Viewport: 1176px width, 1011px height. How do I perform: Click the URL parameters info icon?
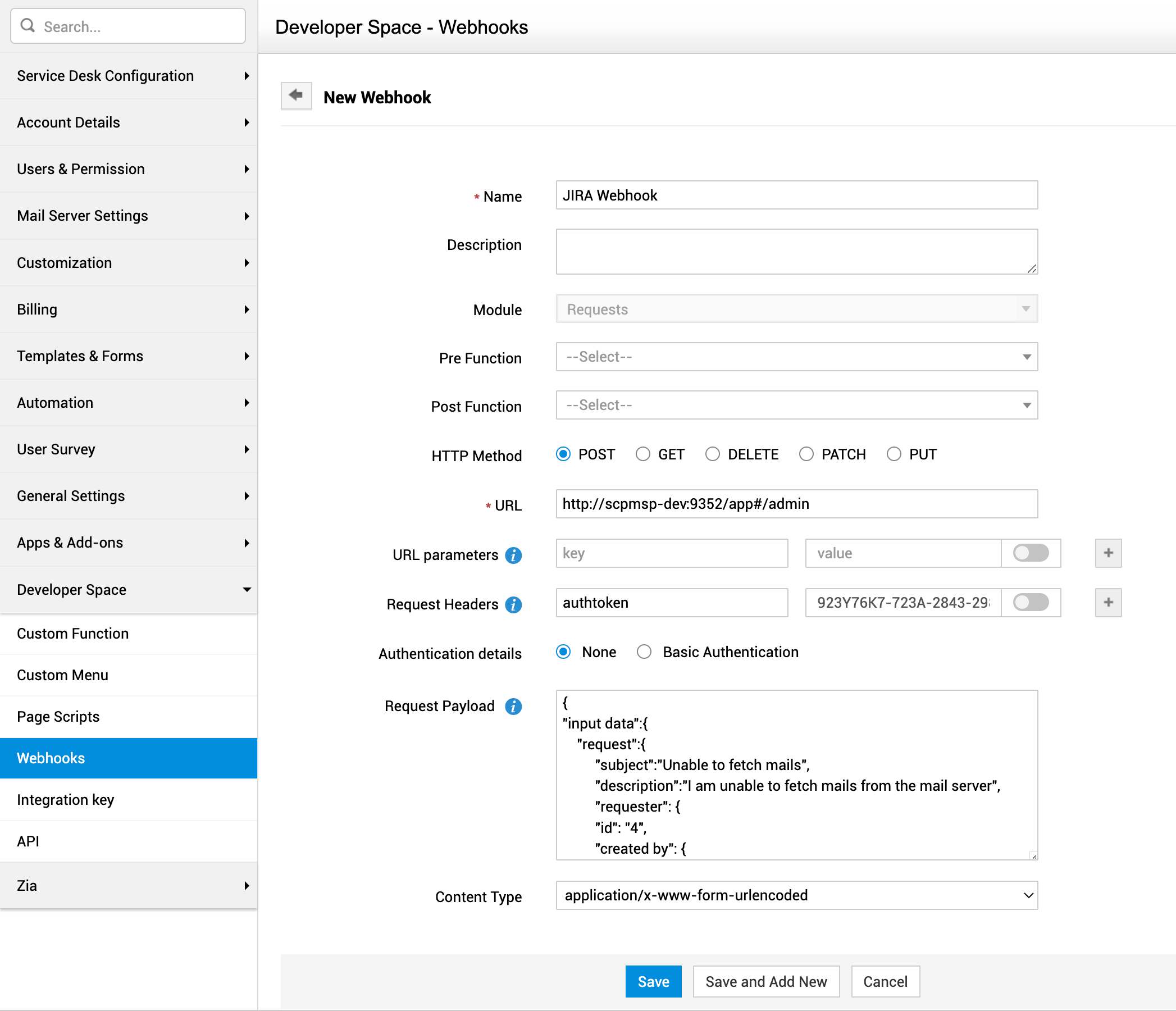point(513,555)
